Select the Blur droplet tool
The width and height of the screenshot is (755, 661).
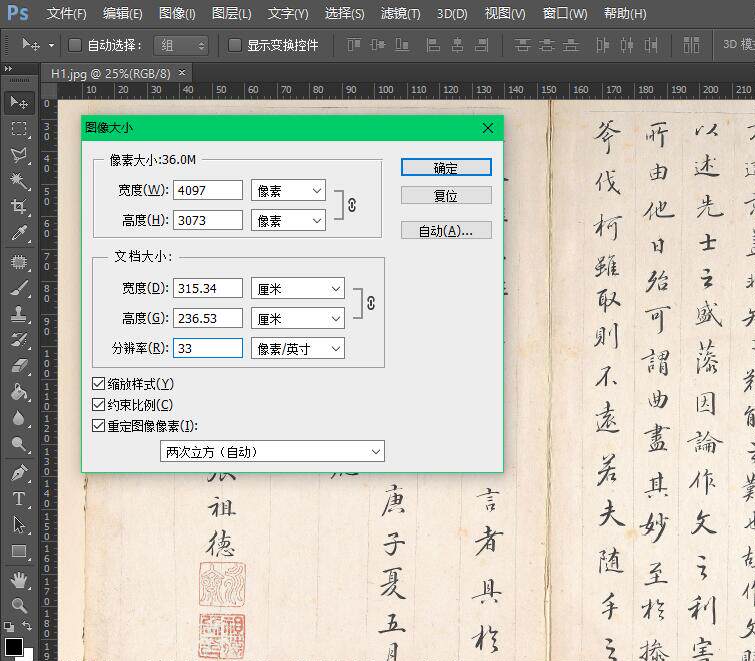coord(19,418)
